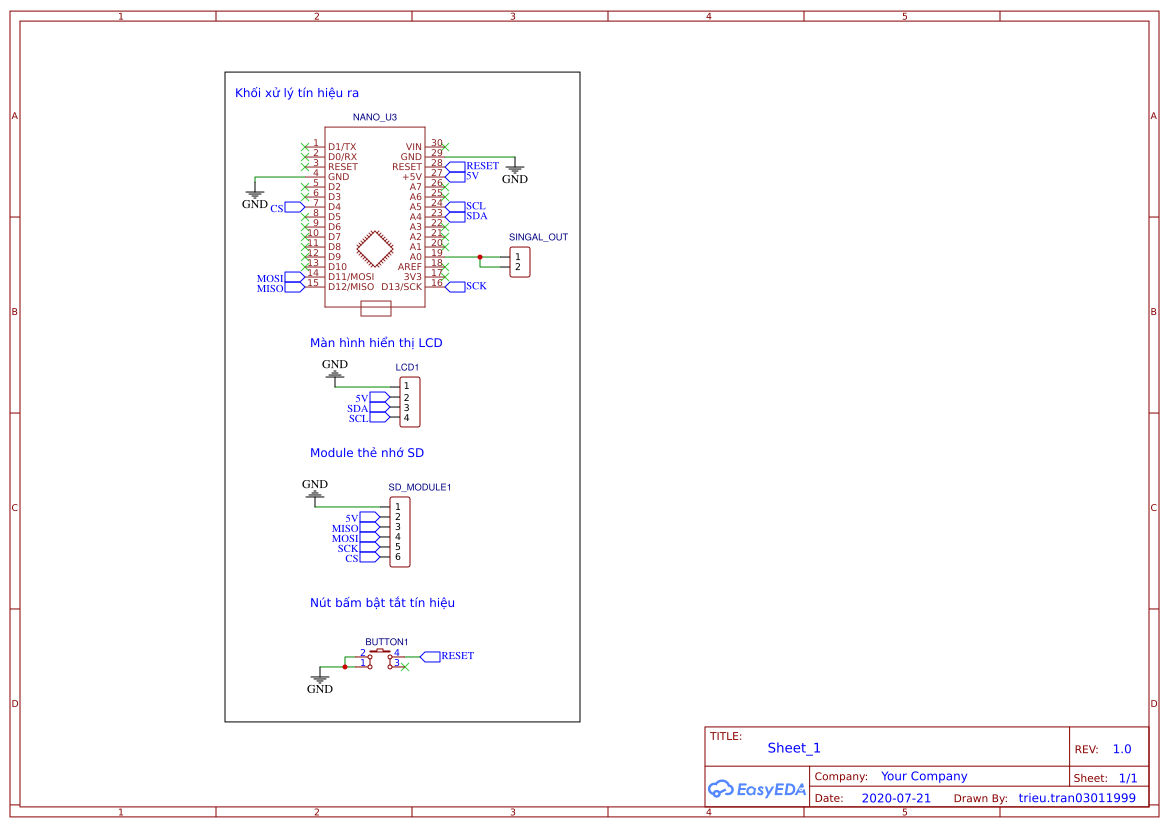Click the diamond chip logo inside NANO_U3
The height and width of the screenshot is (827, 1169).
click(375, 247)
